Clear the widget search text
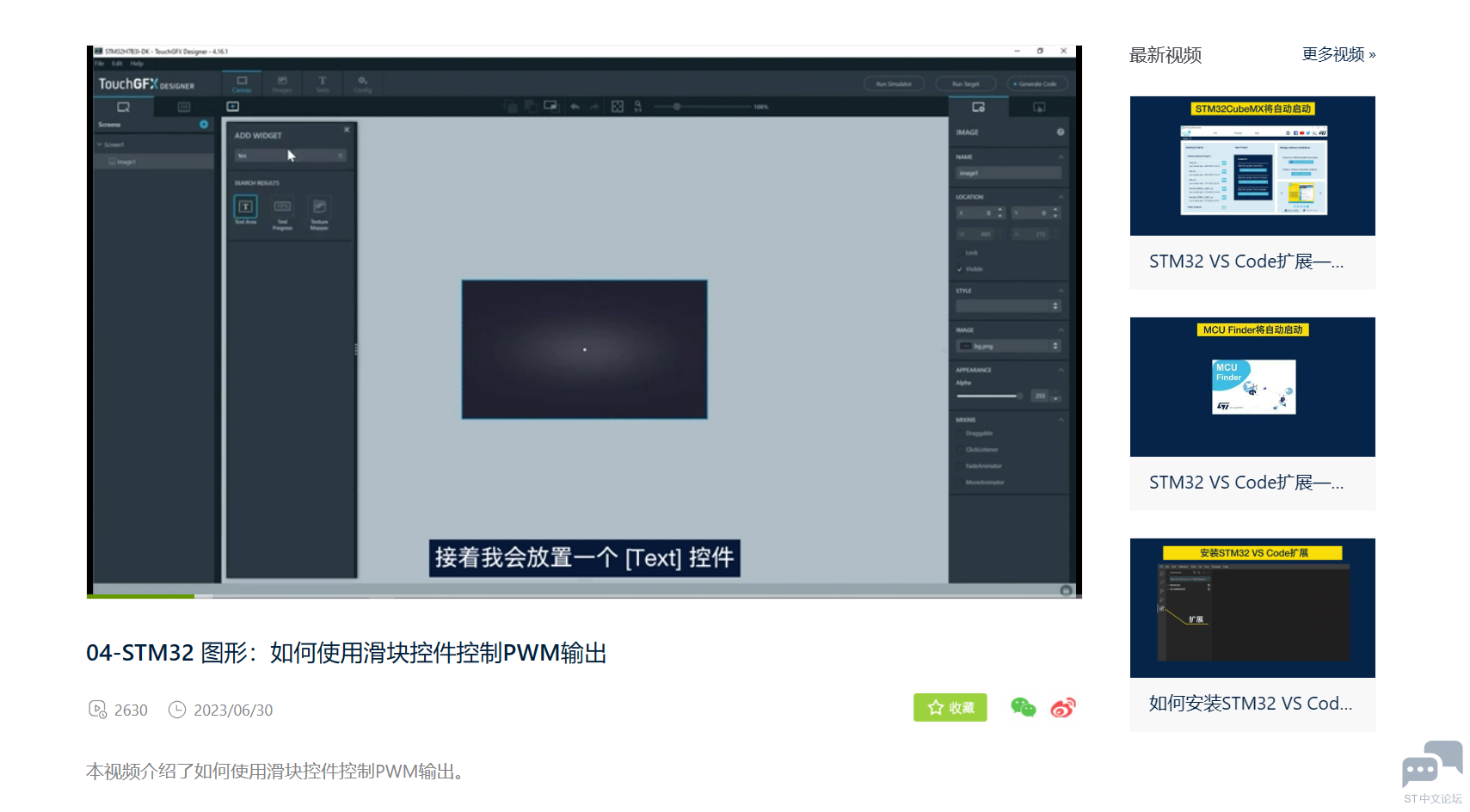This screenshot has height=812, width=1470. pos(341,156)
